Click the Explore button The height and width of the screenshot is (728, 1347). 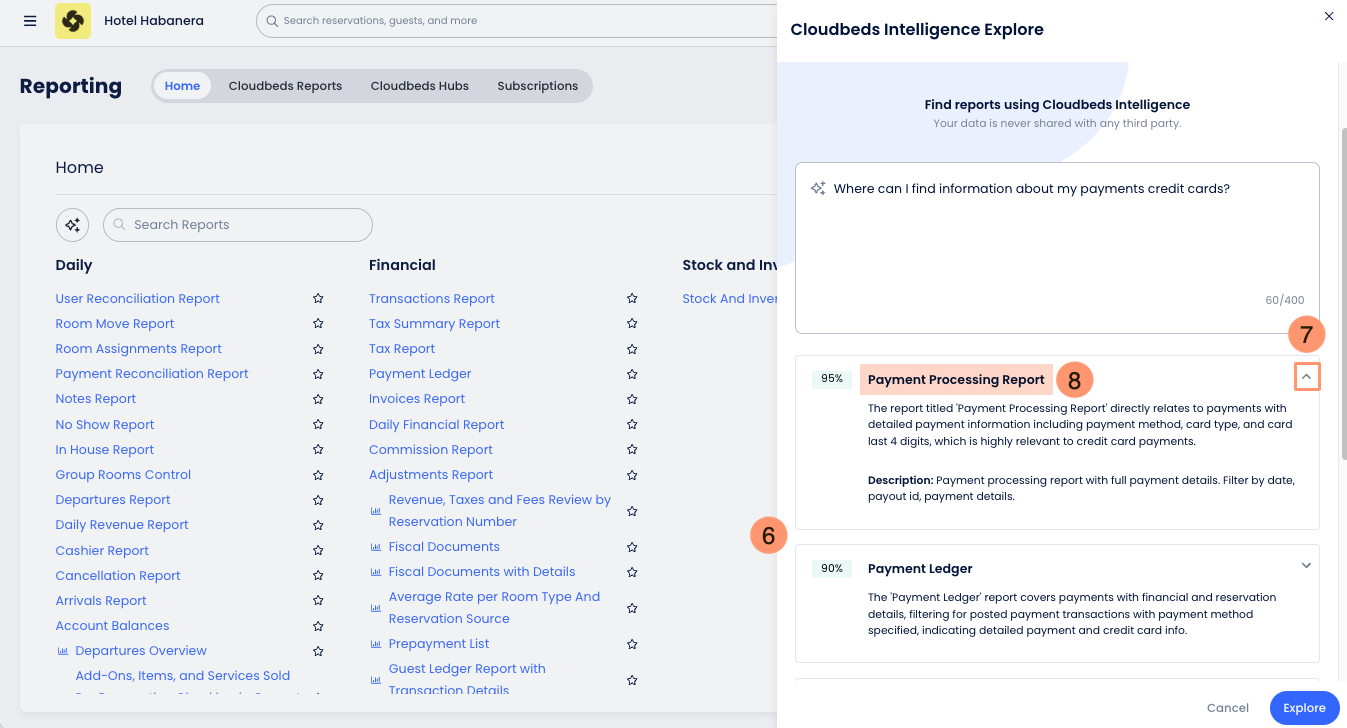click(1304, 708)
